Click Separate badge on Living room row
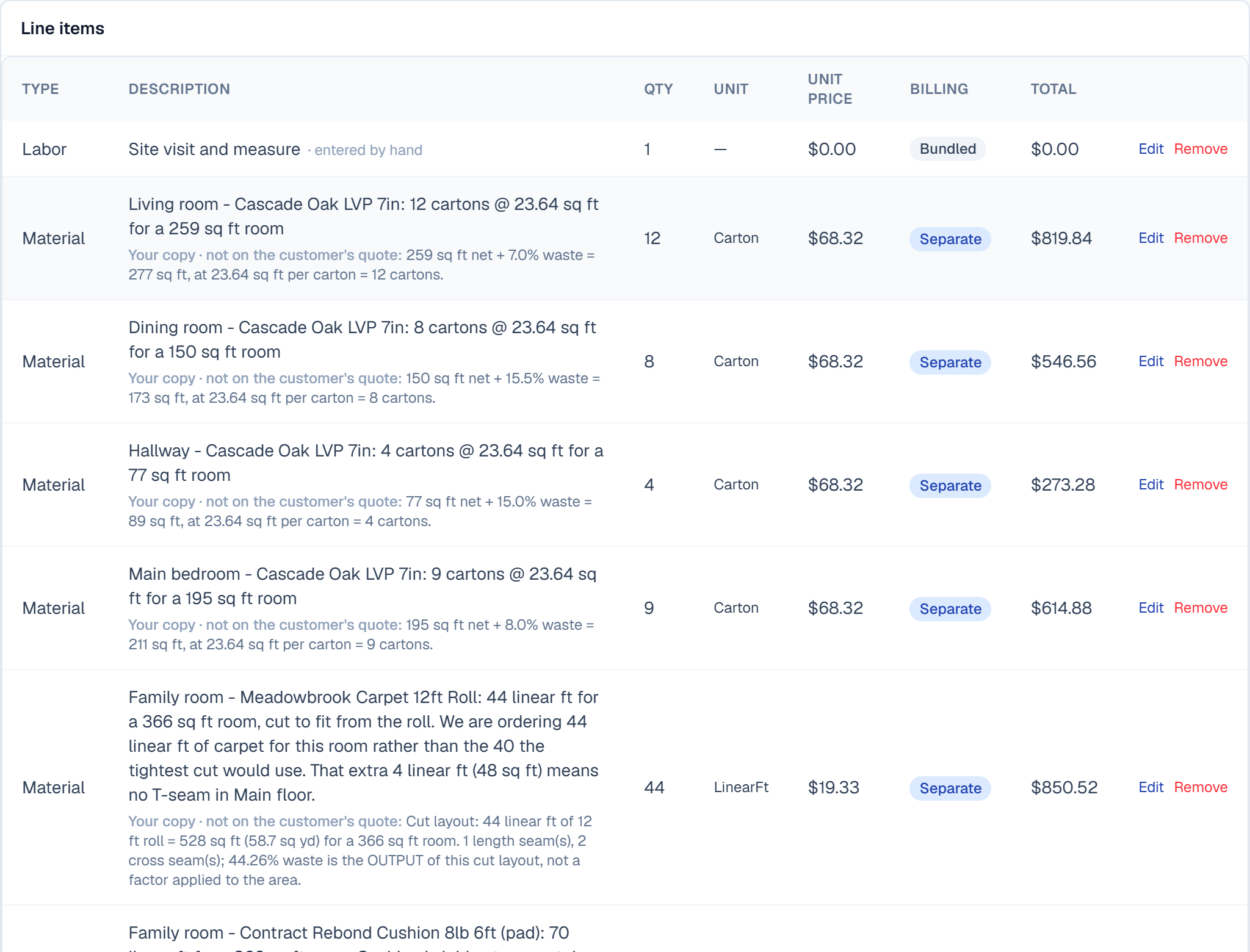This screenshot has height=952, width=1250. (950, 239)
